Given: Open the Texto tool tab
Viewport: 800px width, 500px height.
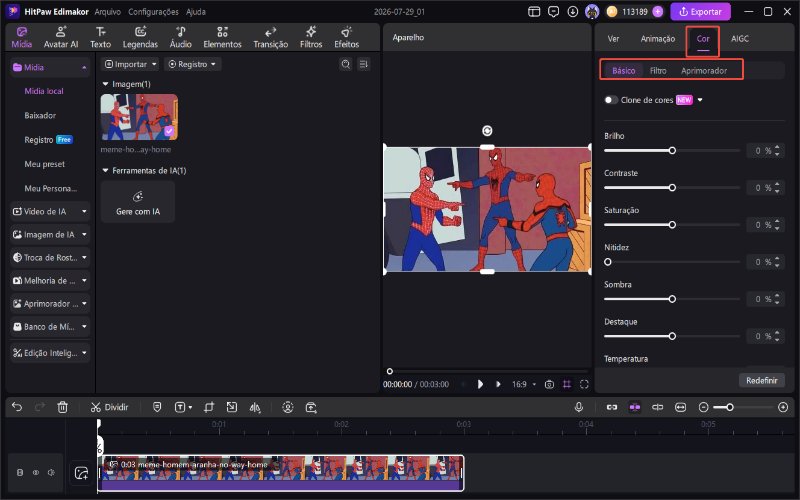Looking at the screenshot, I should pyautogui.click(x=101, y=37).
